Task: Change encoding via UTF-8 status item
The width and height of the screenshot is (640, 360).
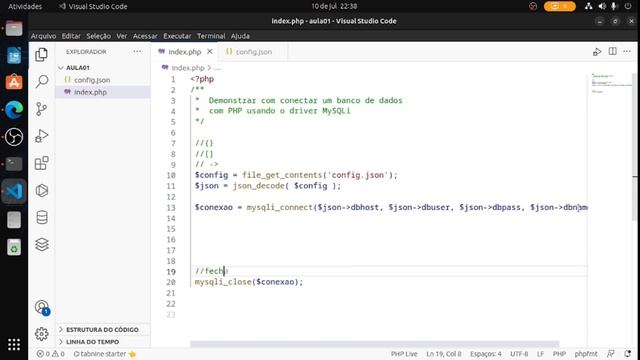Action: (519, 354)
